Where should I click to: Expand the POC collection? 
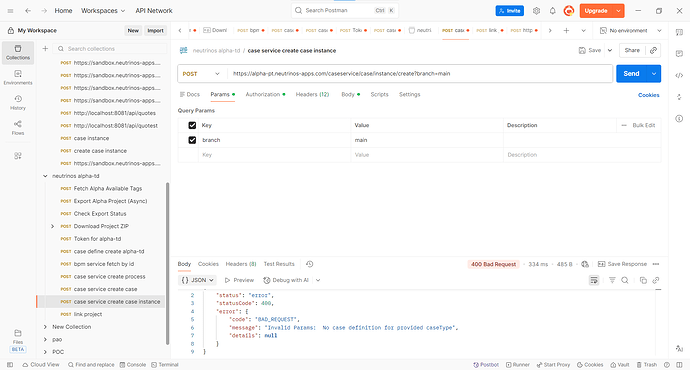45,352
